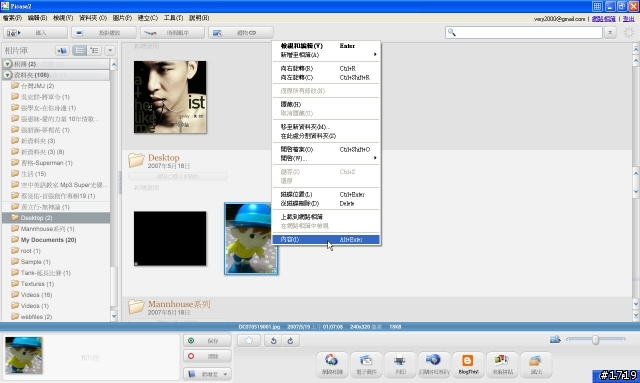Mark photo with the star icon
The height and width of the screenshot is (383, 640).
tap(249, 341)
